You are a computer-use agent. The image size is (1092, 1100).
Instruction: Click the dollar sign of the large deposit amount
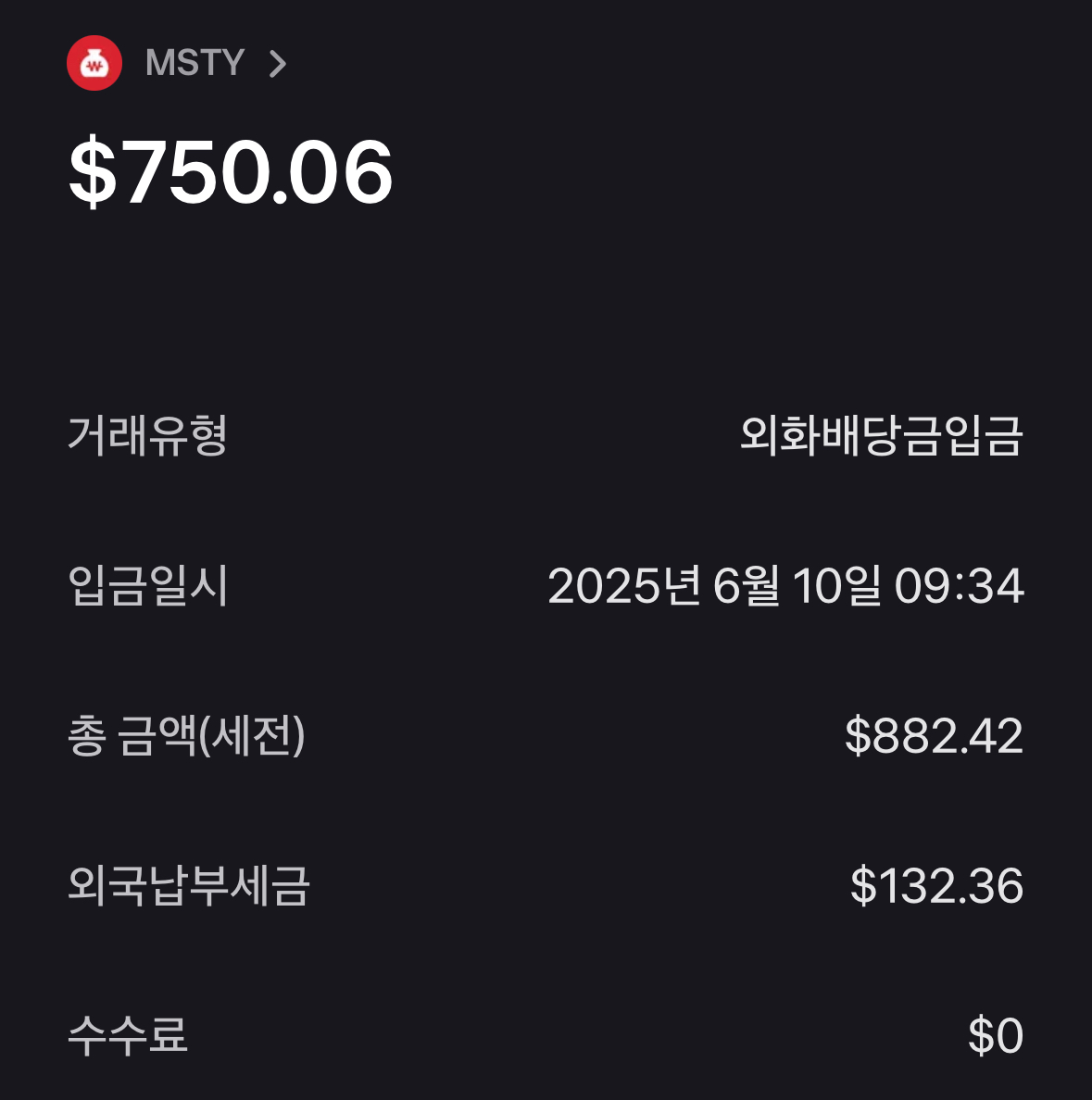[x=93, y=173]
